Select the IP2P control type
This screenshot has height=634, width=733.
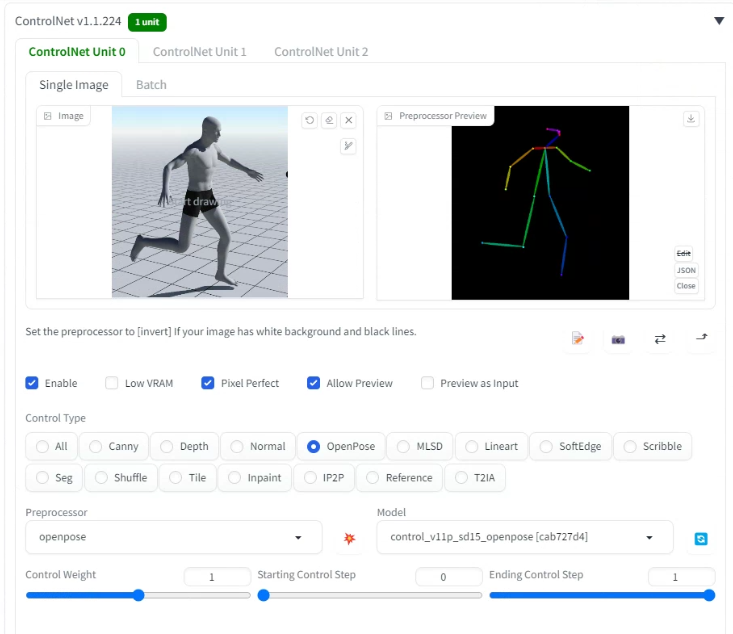click(x=324, y=478)
